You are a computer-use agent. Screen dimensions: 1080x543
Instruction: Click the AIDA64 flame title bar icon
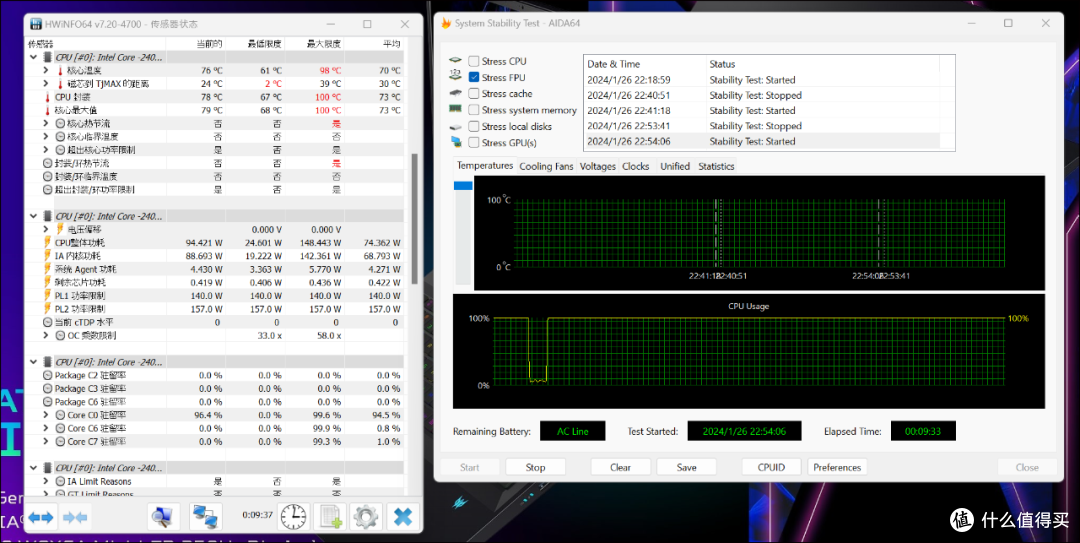446,23
